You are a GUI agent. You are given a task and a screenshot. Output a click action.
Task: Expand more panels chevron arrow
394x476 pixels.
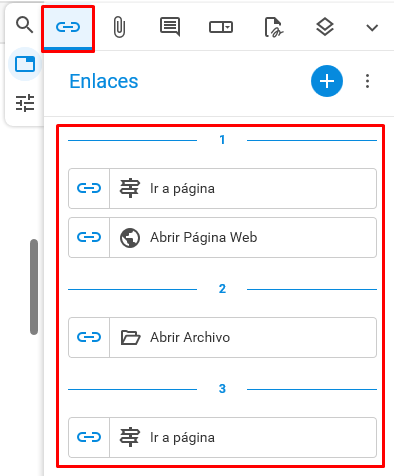click(372, 28)
